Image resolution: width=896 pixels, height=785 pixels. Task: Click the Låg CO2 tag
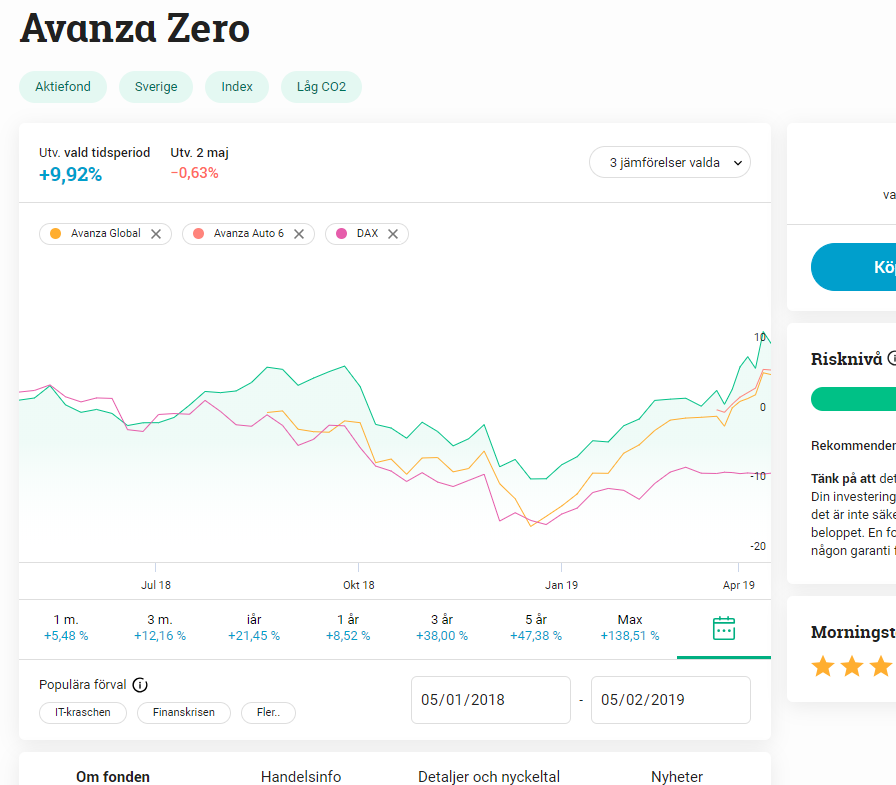click(x=321, y=87)
